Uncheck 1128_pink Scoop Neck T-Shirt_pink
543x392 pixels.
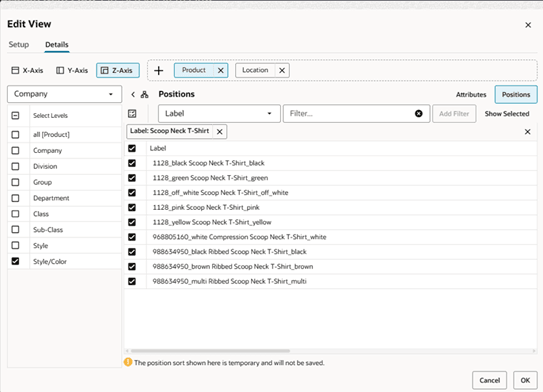pyautogui.click(x=132, y=207)
